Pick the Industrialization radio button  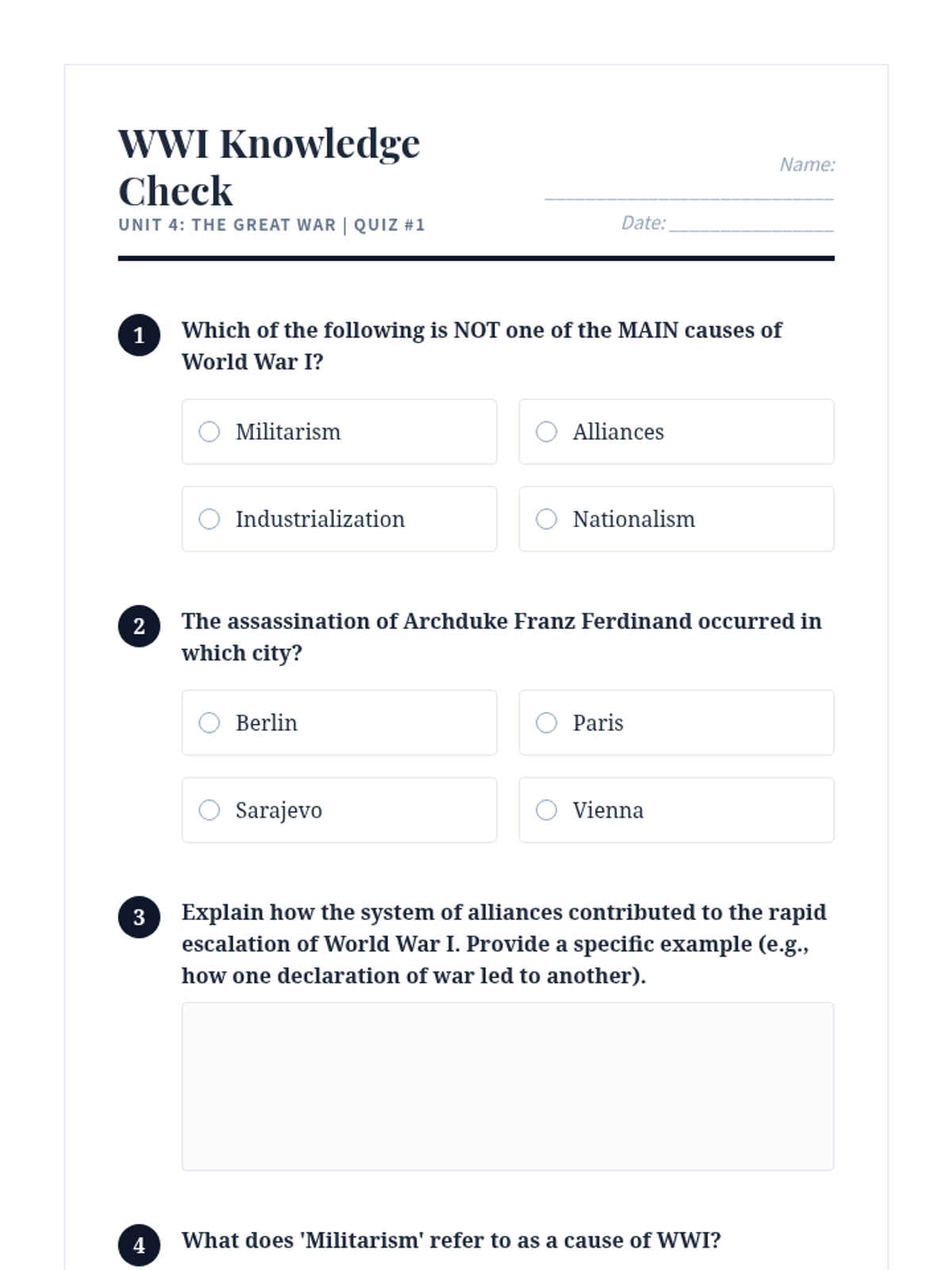(209, 519)
